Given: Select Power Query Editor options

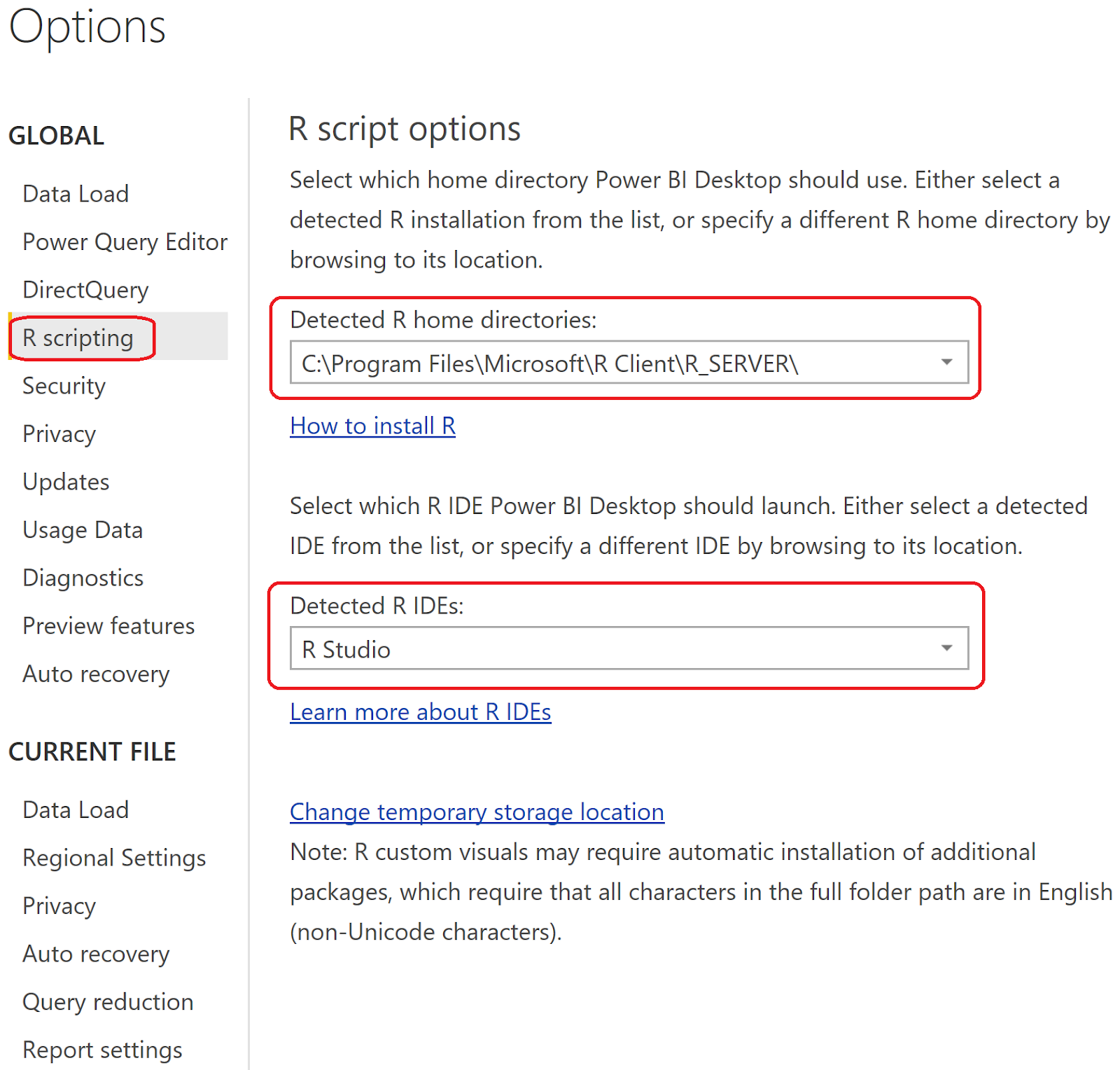Looking at the screenshot, I should click(125, 242).
